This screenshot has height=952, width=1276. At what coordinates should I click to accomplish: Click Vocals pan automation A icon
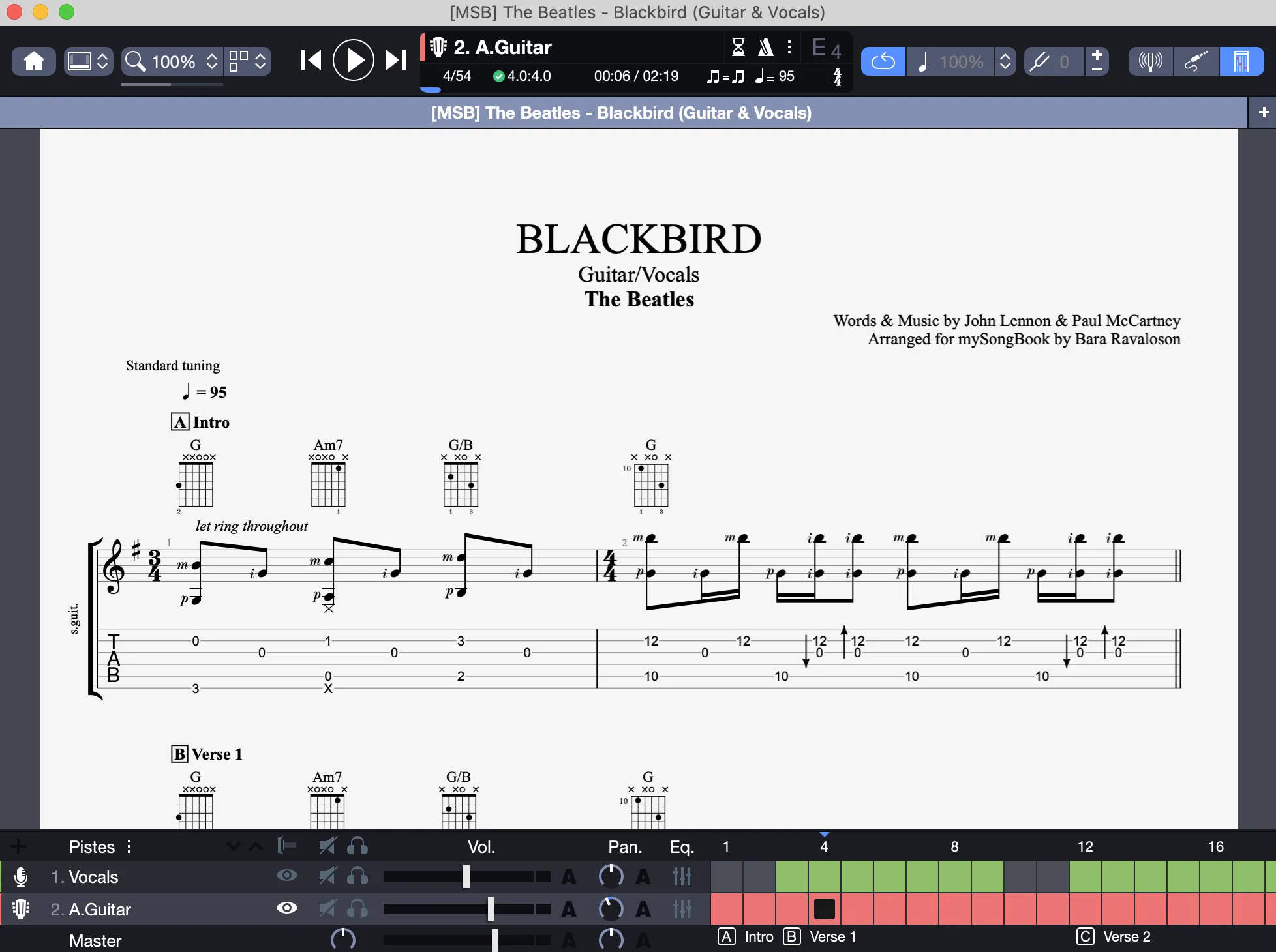[x=643, y=877]
